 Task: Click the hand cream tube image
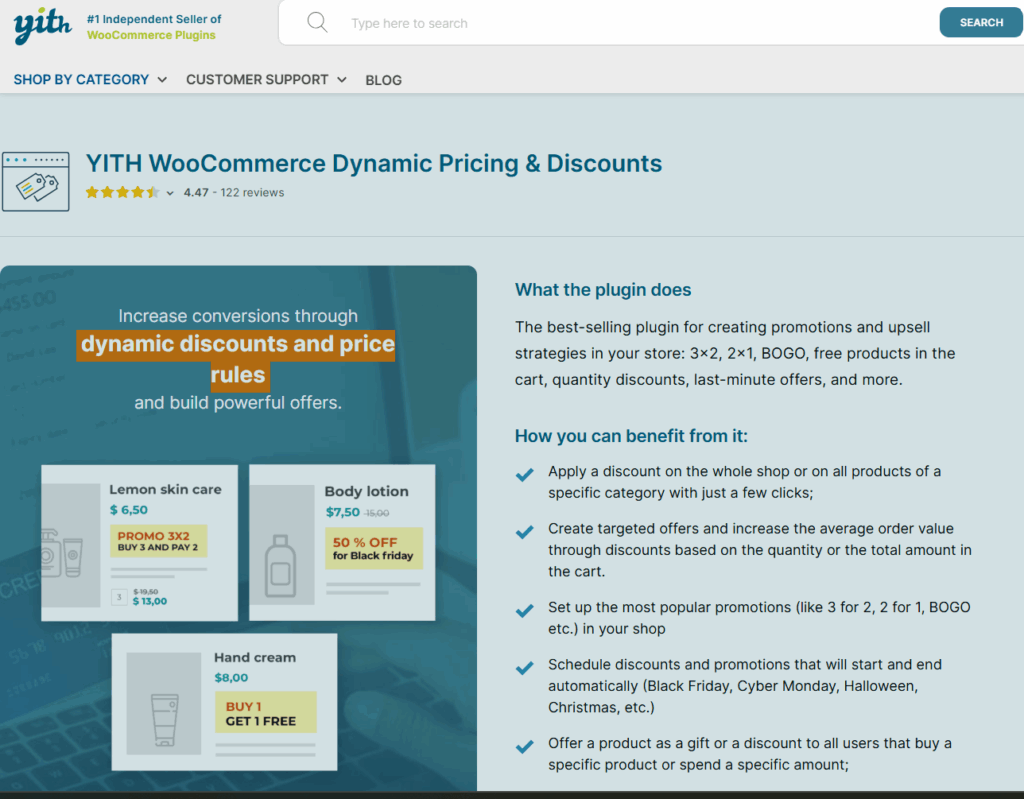[x=164, y=703]
